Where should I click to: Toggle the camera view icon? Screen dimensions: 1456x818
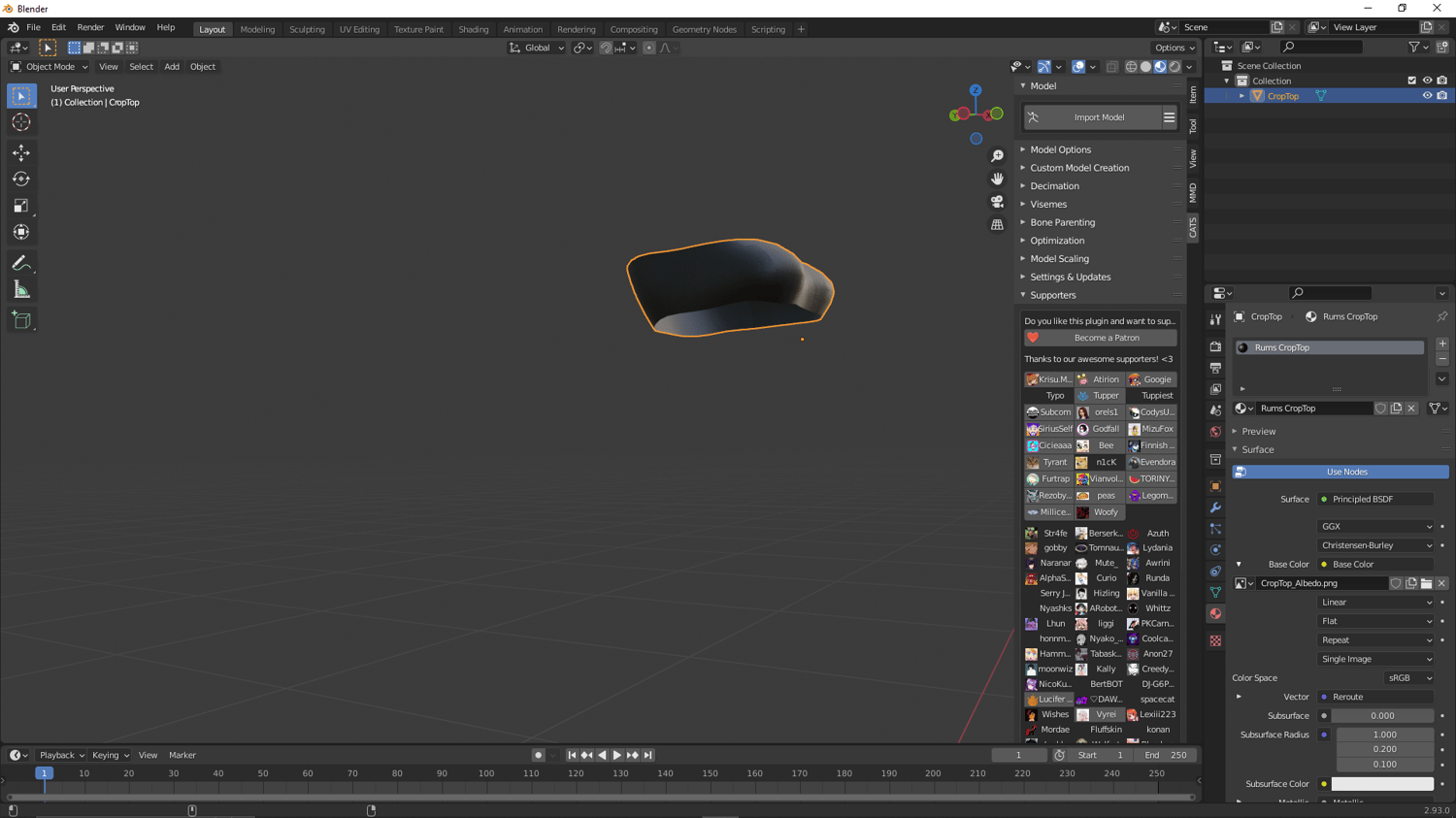pyautogui.click(x=997, y=202)
